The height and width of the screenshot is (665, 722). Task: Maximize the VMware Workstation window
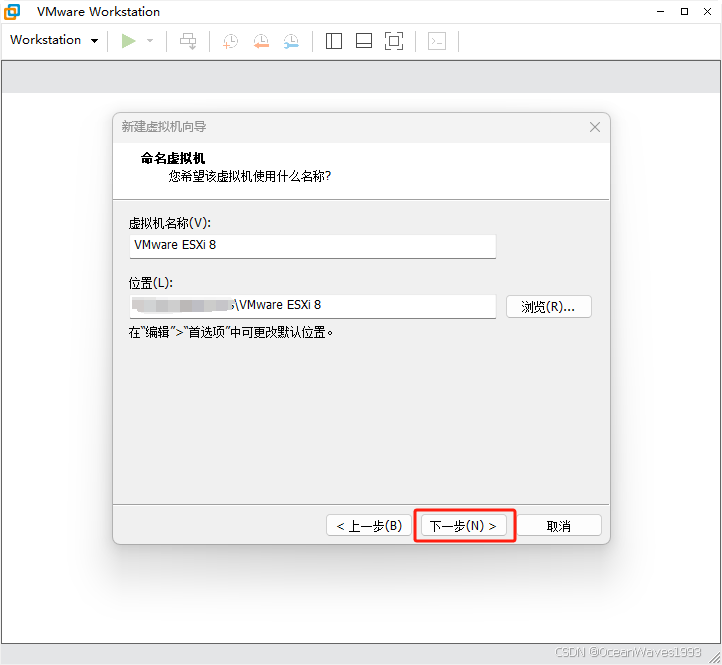point(684,12)
